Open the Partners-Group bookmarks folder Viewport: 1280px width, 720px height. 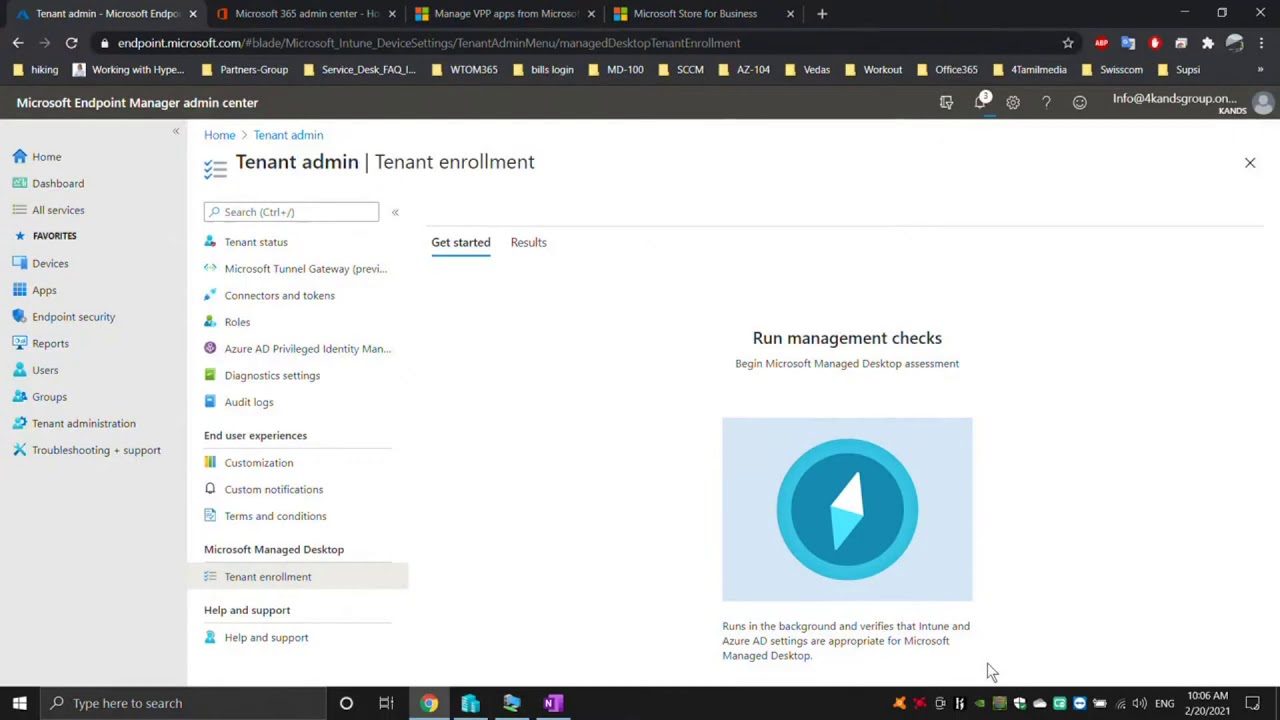click(245, 70)
